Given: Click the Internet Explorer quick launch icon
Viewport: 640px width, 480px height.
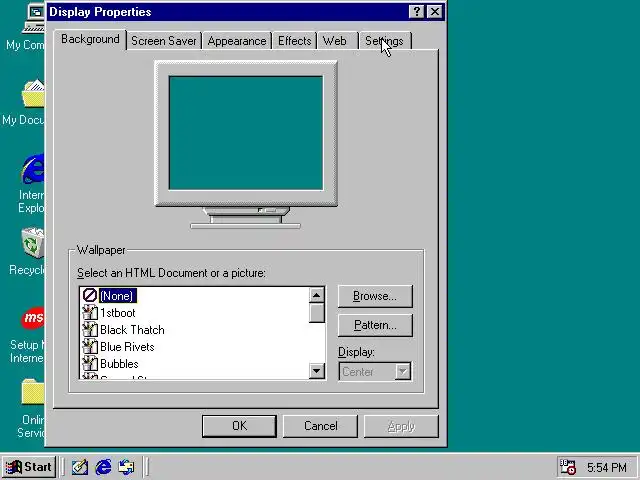Looking at the screenshot, I should (x=103, y=467).
